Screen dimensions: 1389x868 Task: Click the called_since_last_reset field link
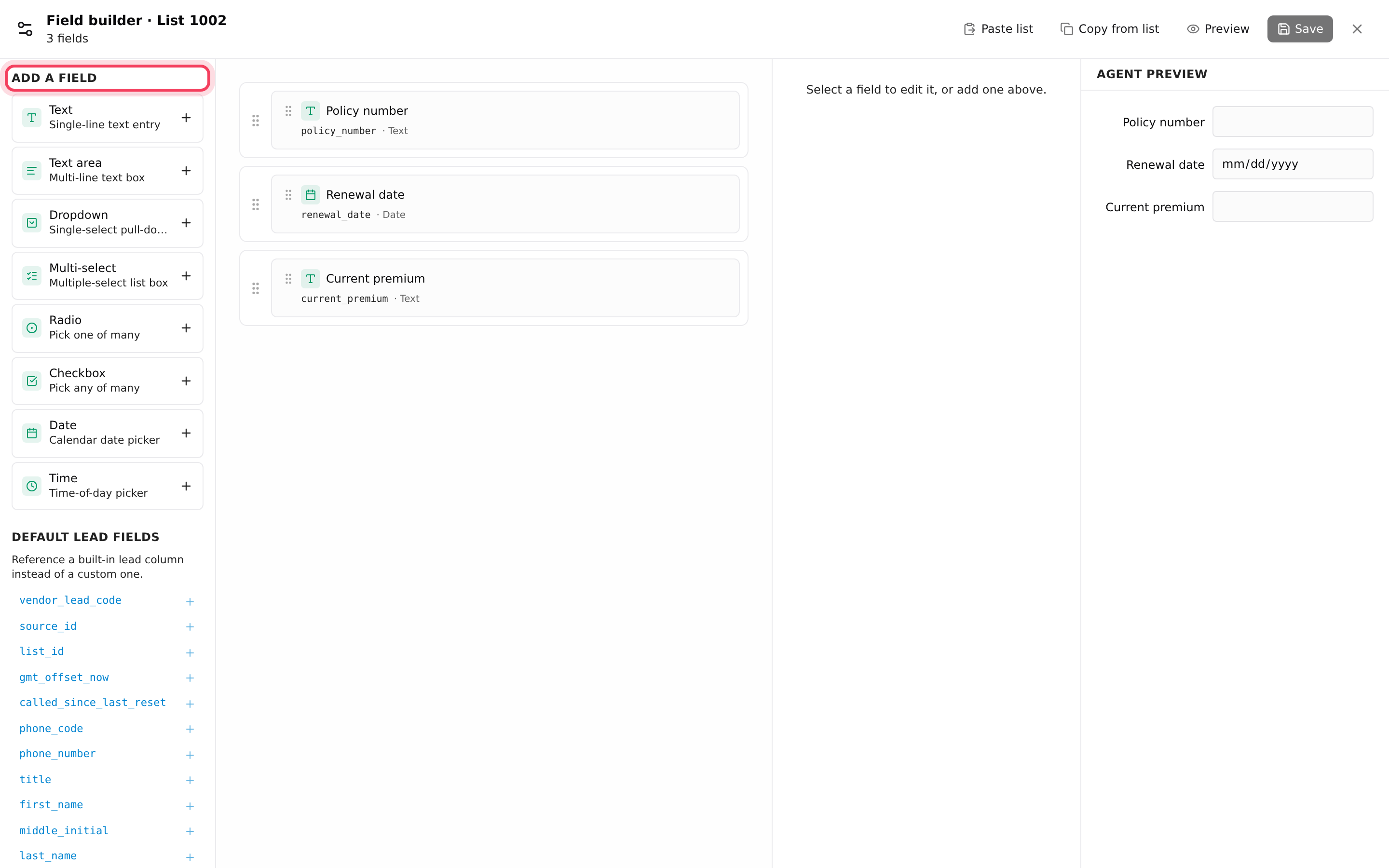[93, 703]
